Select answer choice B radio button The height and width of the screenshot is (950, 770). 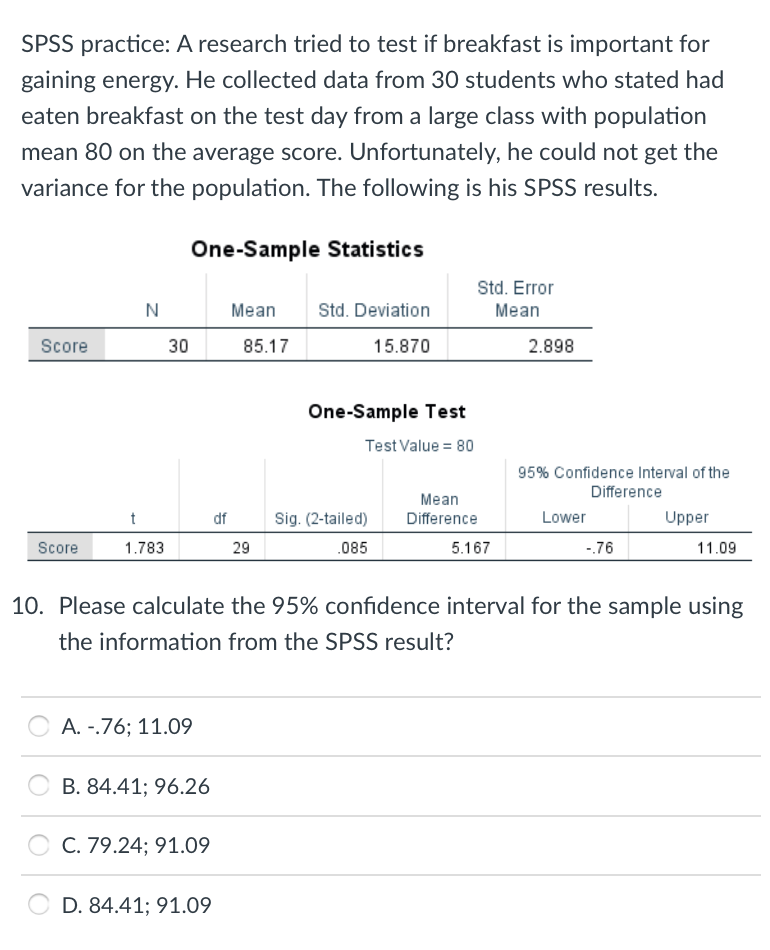[x=37, y=786]
